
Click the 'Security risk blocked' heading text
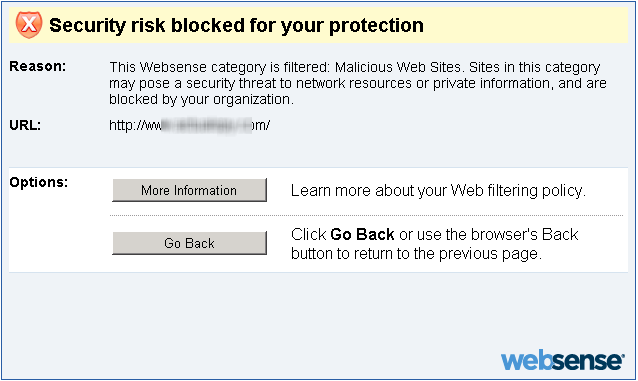point(236,25)
